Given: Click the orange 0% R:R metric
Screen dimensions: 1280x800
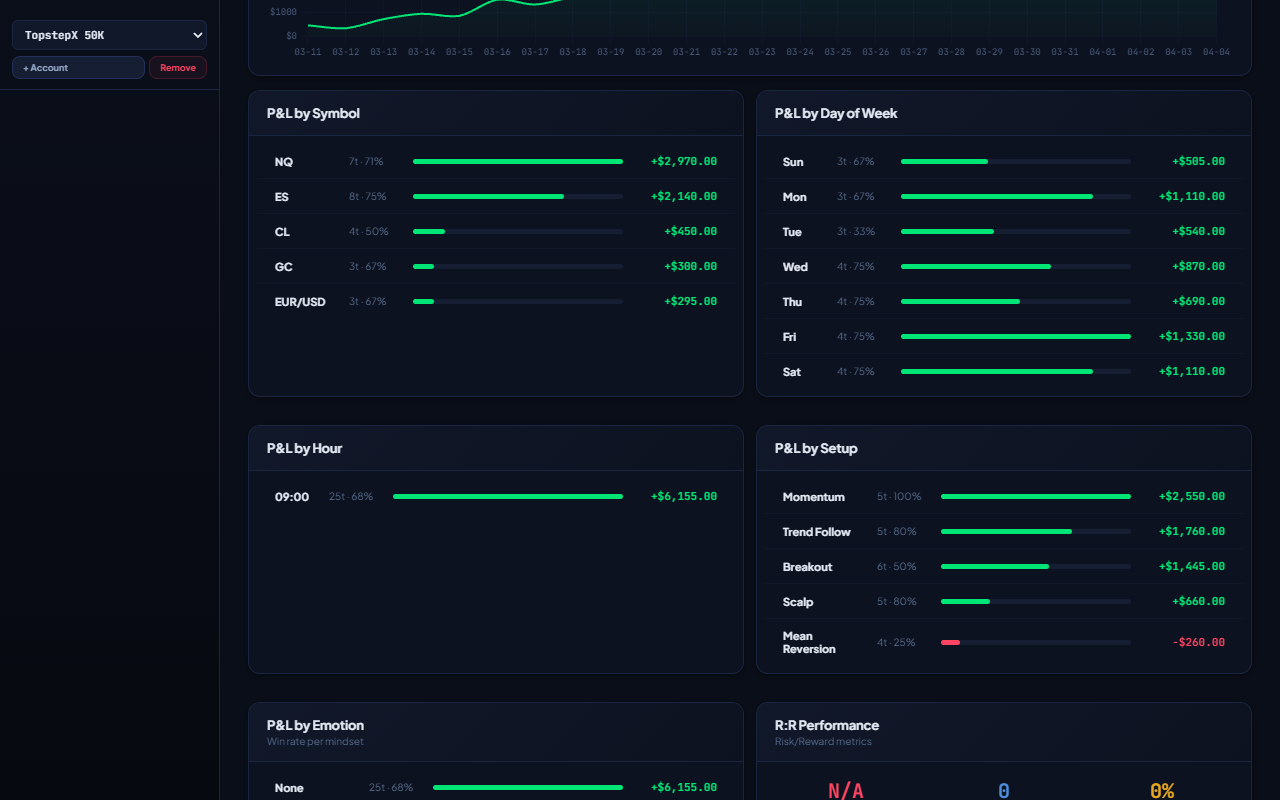Looking at the screenshot, I should (x=1162, y=790).
